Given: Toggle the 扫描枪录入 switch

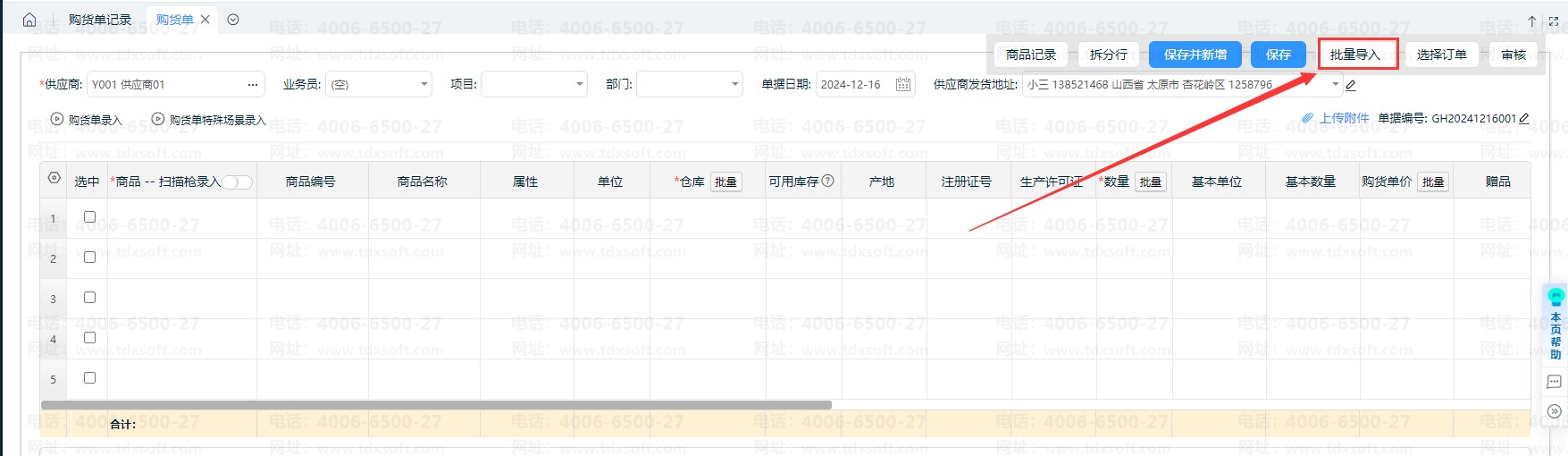Looking at the screenshot, I should point(238,182).
